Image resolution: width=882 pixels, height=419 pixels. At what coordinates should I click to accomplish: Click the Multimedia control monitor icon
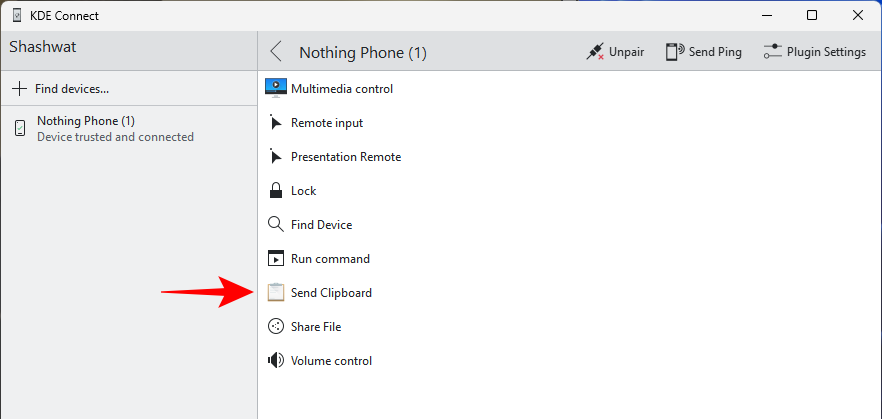(276, 88)
